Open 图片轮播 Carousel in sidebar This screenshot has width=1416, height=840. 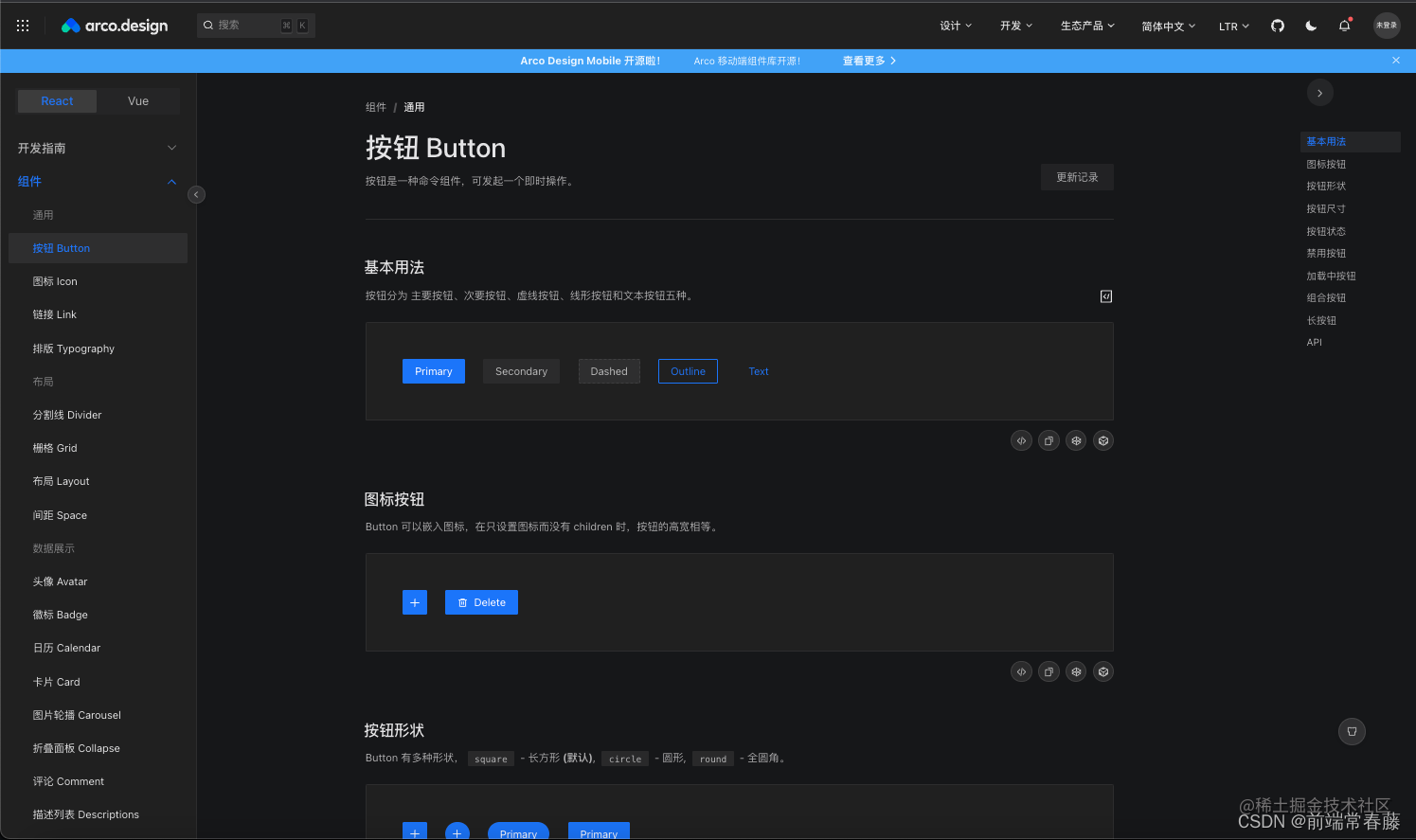[x=98, y=715]
